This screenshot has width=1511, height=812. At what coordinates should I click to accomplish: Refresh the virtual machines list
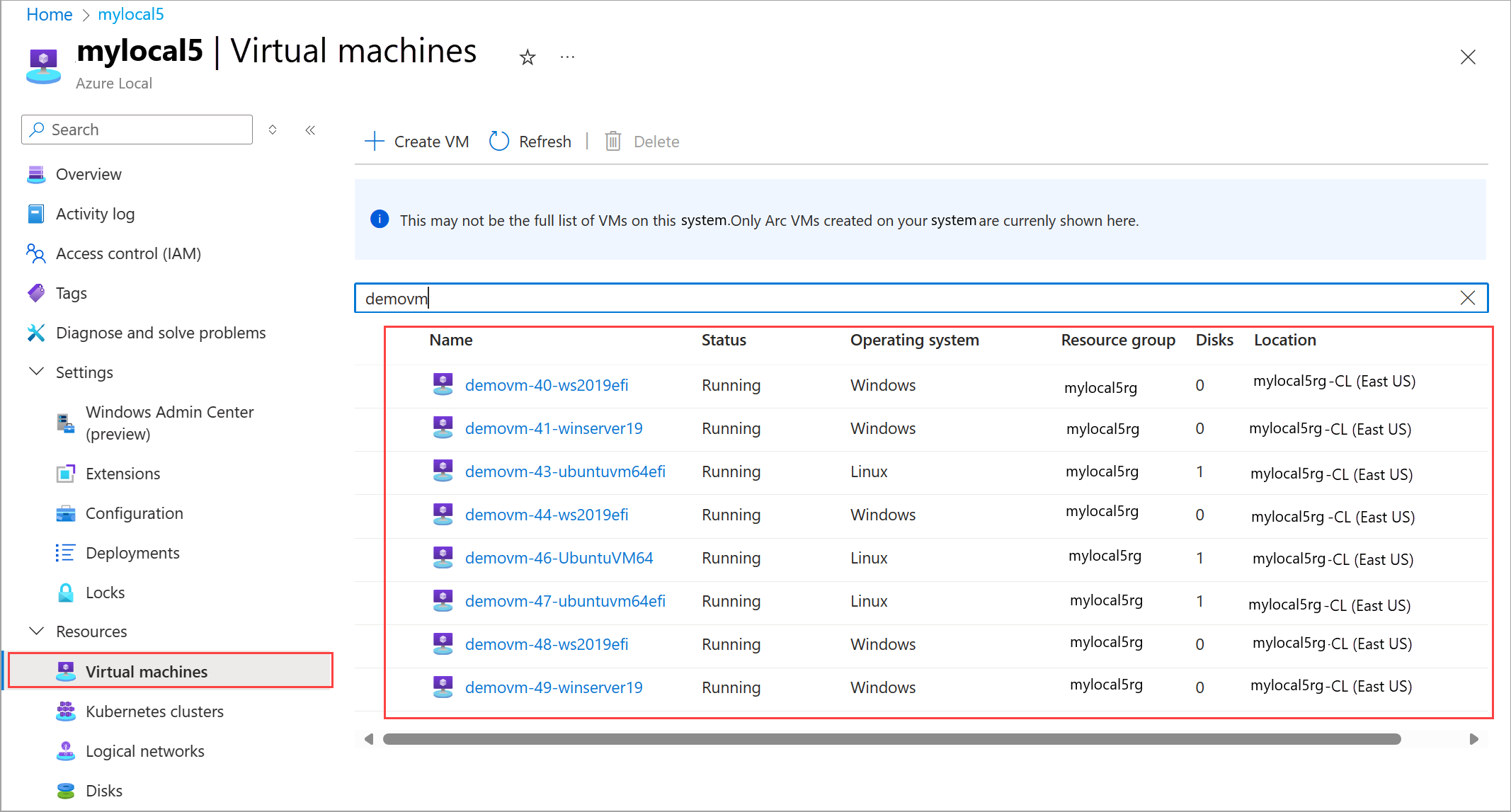[530, 141]
